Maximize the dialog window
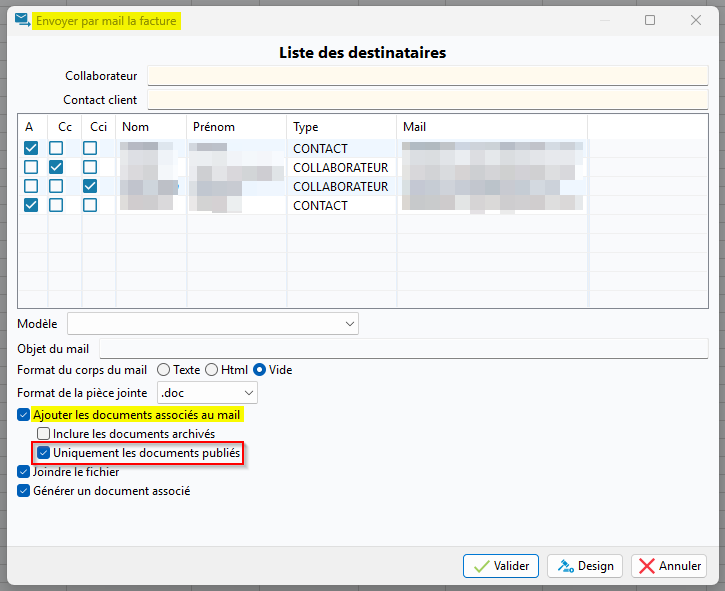The width and height of the screenshot is (725, 591). click(x=650, y=20)
